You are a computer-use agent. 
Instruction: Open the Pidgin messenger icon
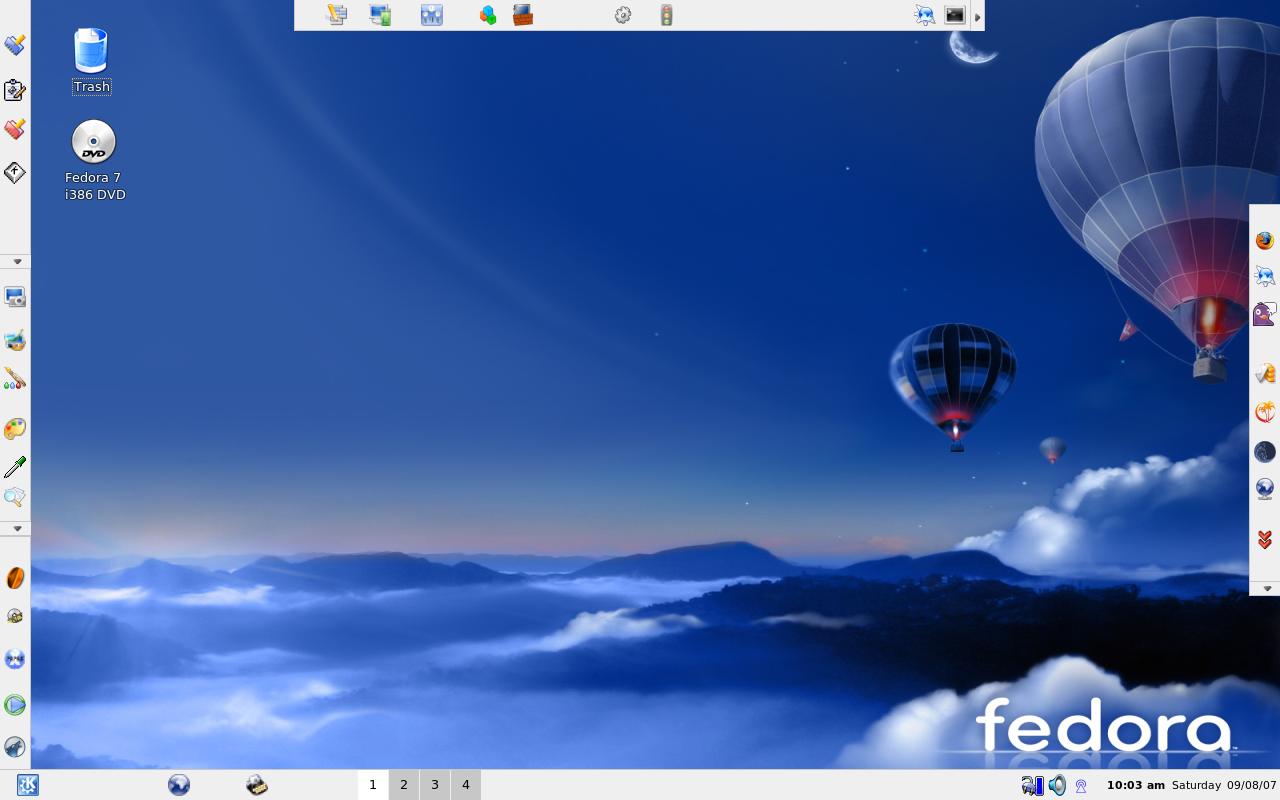[1265, 314]
